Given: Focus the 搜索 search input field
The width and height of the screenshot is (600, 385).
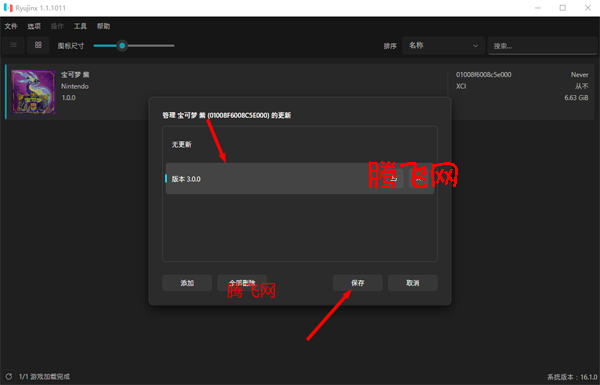Looking at the screenshot, I should 542,46.
